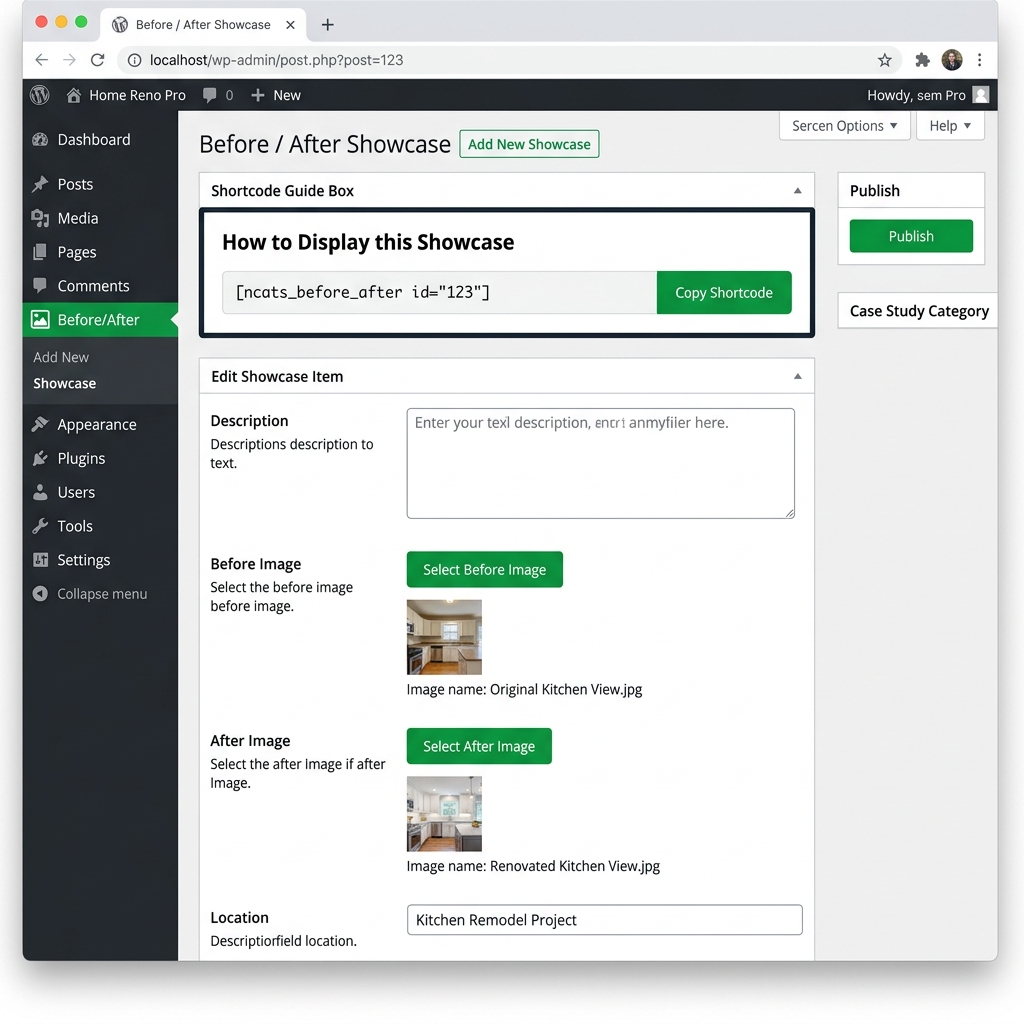Reload the page with the refresh icon
This screenshot has height=1024, width=1024.
(x=98, y=60)
